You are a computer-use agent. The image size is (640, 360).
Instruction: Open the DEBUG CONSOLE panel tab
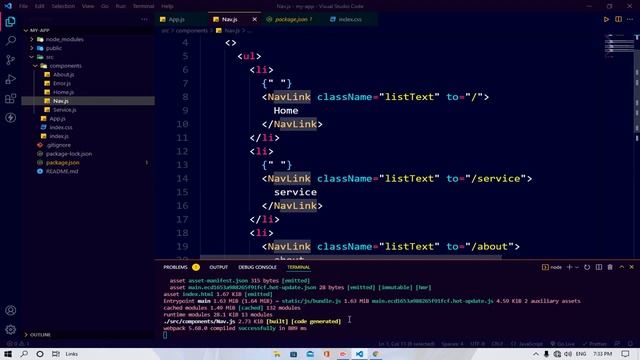257,267
